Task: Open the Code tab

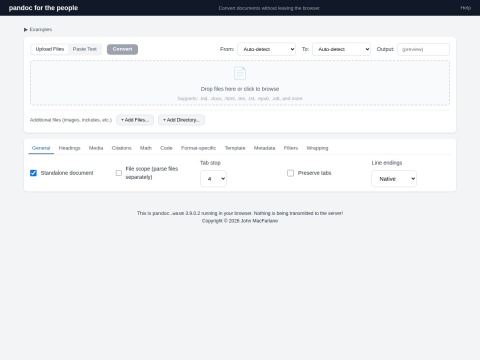Action: tap(166, 148)
